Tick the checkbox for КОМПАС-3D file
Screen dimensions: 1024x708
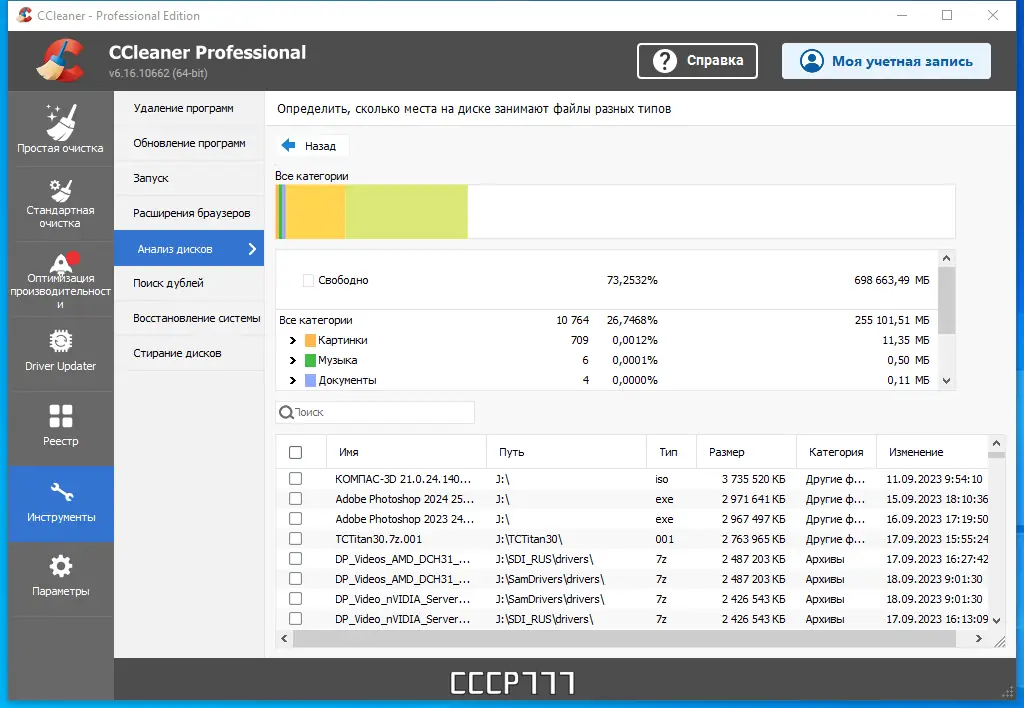pos(294,479)
